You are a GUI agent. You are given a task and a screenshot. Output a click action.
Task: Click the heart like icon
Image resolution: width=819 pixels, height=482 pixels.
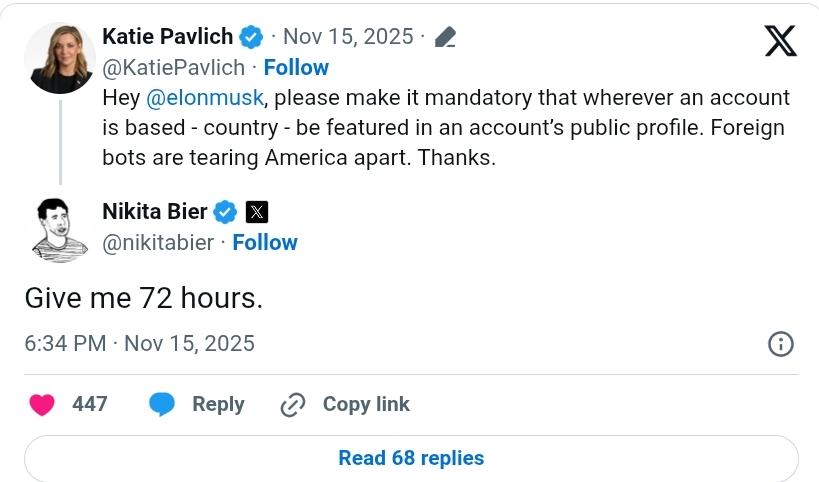click(41, 404)
